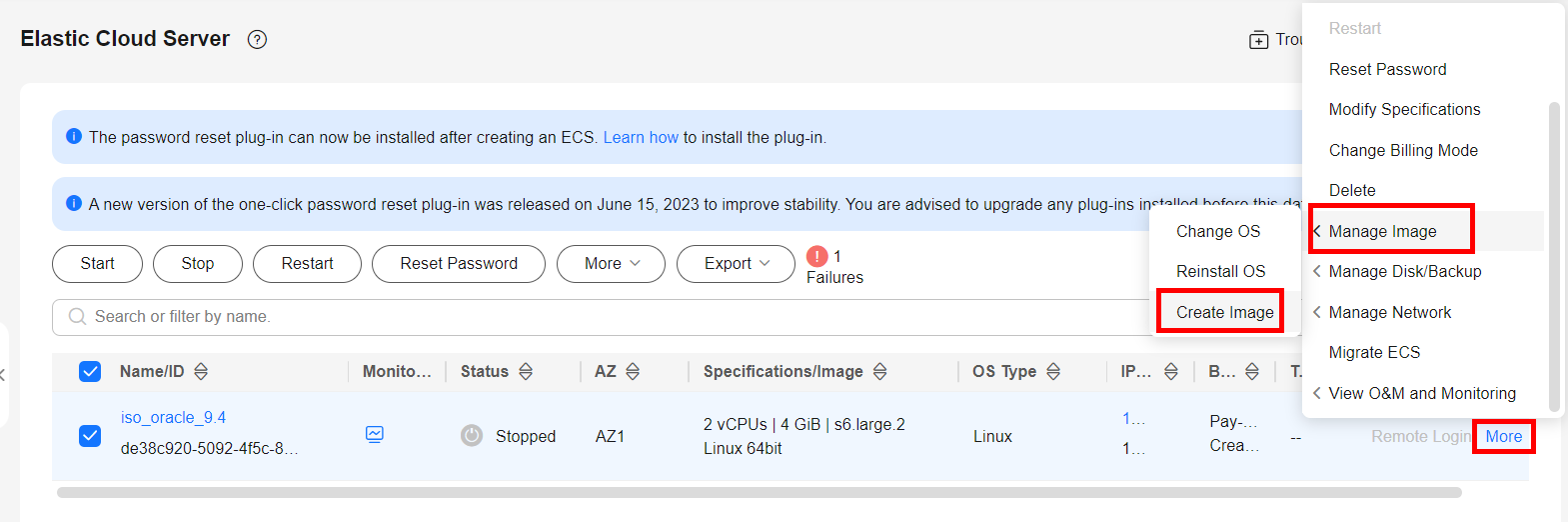Click the OS Type sort icon
The width and height of the screenshot is (1568, 522).
coord(1053,372)
